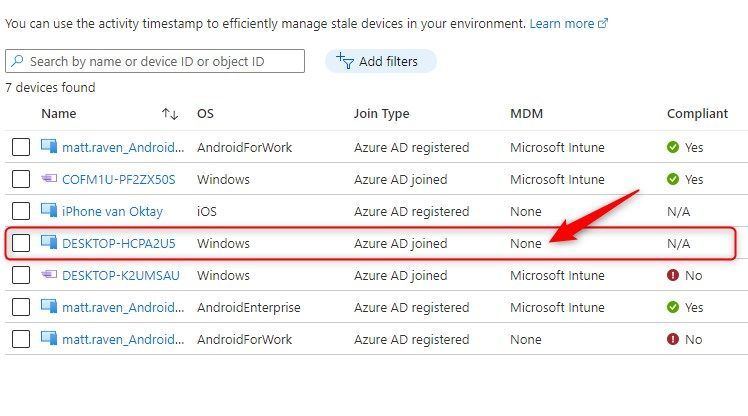Tick the checkbox for iPhone van Oktay
748x416 pixels.
pyautogui.click(x=21, y=211)
